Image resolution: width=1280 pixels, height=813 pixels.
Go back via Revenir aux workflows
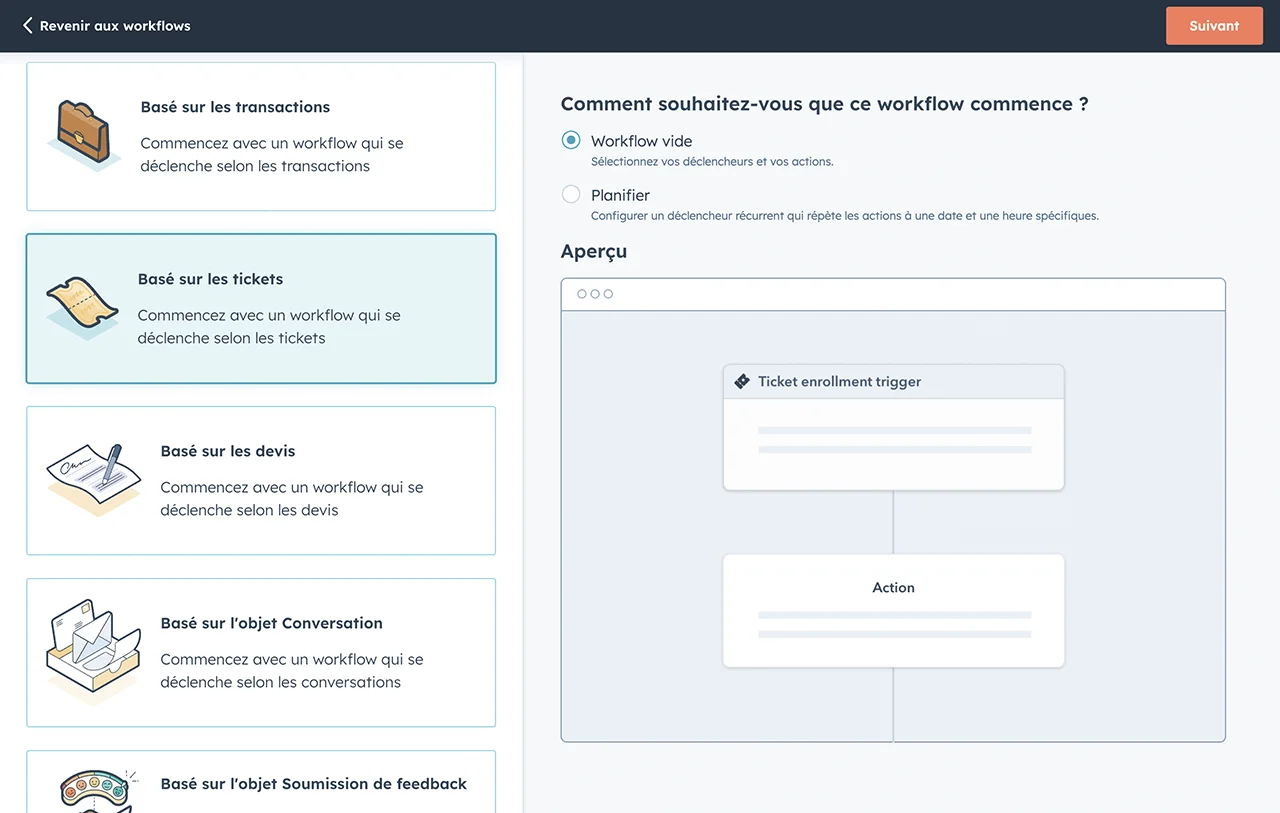pyautogui.click(x=114, y=26)
